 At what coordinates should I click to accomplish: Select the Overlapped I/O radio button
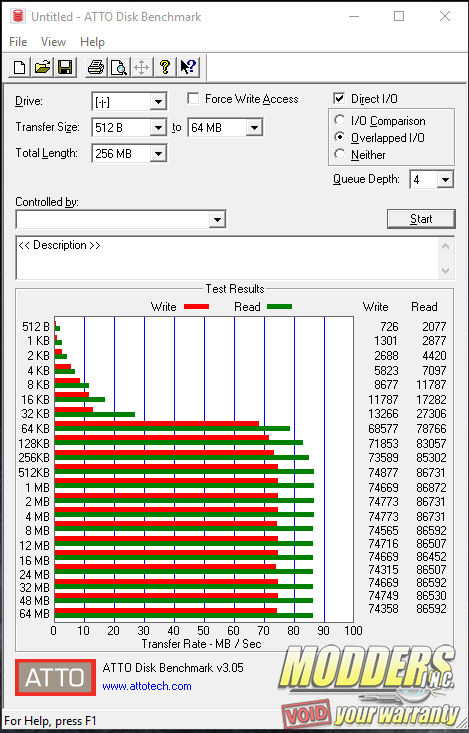click(339, 137)
